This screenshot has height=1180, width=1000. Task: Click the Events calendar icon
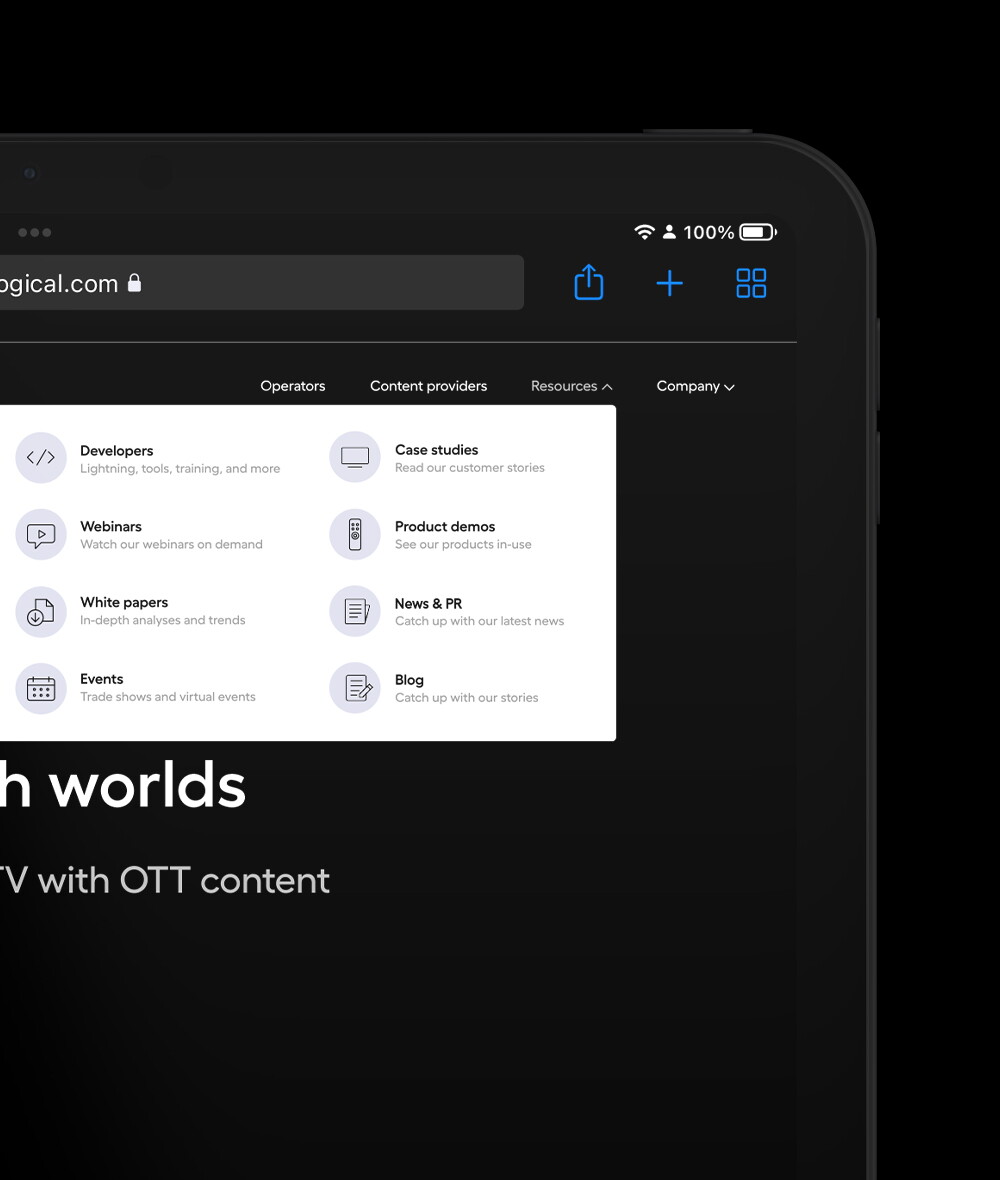41,688
